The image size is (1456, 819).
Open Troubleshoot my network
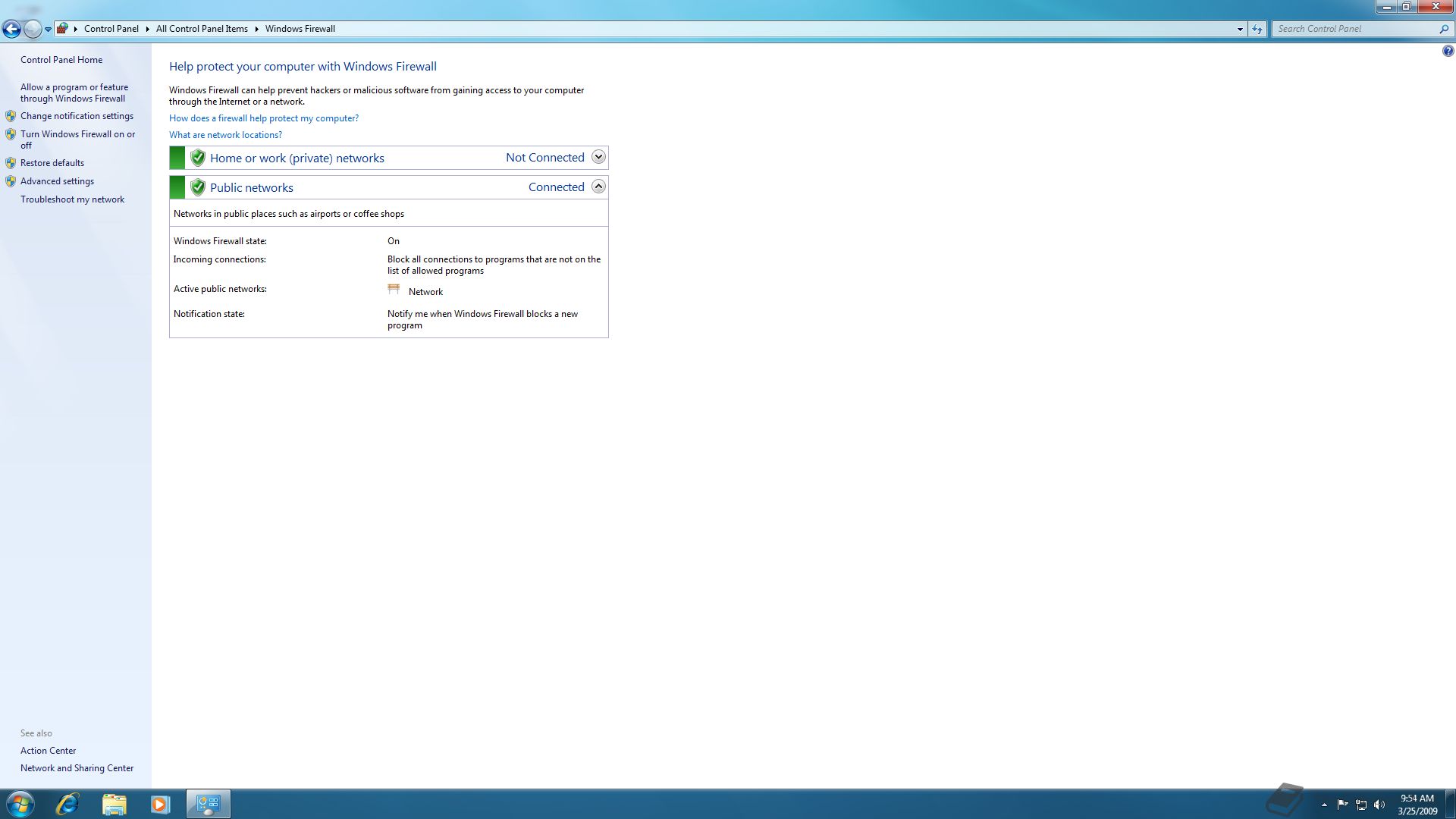(72, 199)
